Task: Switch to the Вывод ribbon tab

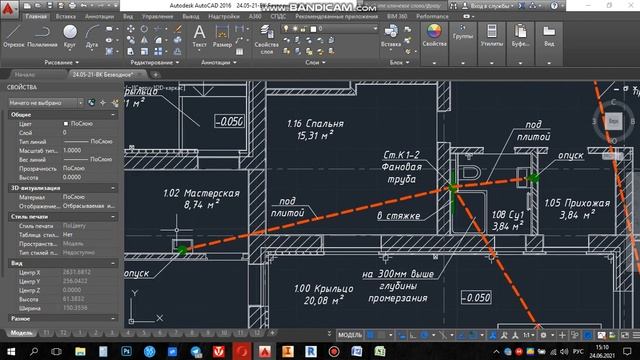Action: coord(191,16)
